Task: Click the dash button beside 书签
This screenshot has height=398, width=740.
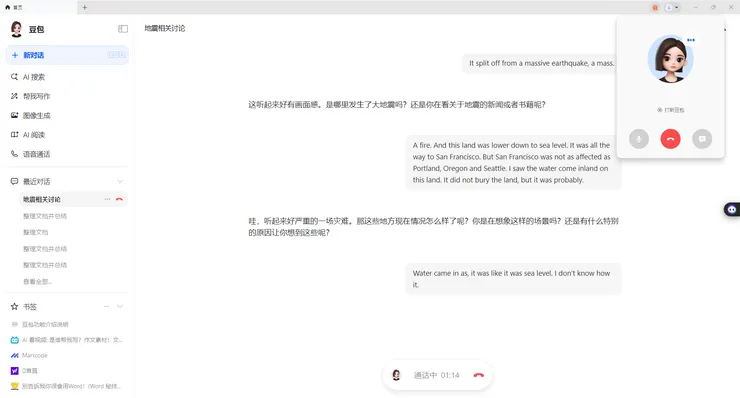Action: 107,306
